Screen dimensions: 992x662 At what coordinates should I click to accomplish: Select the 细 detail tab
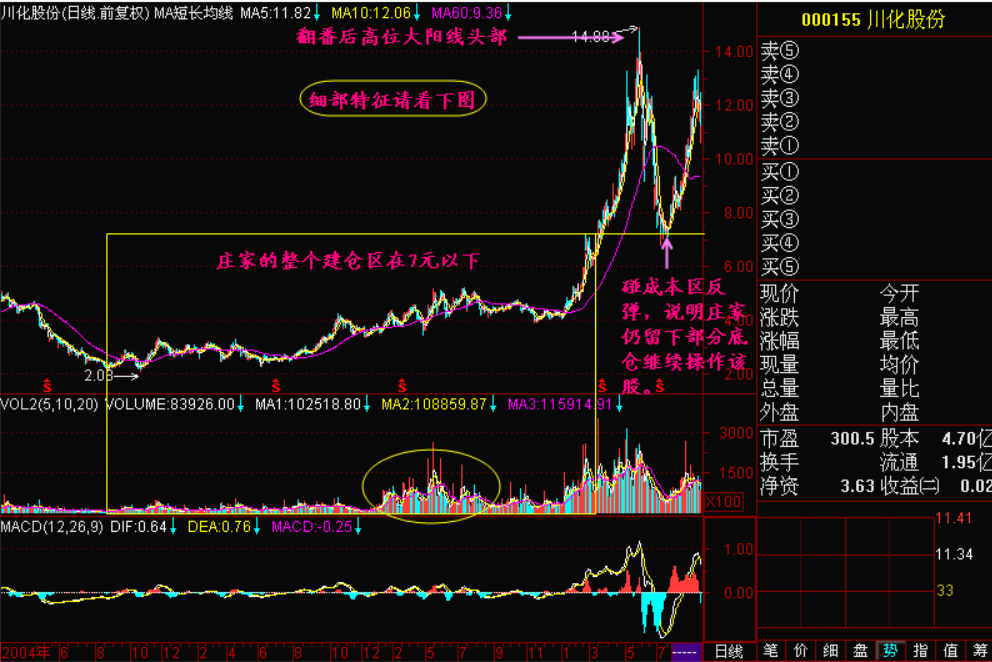pos(829,650)
